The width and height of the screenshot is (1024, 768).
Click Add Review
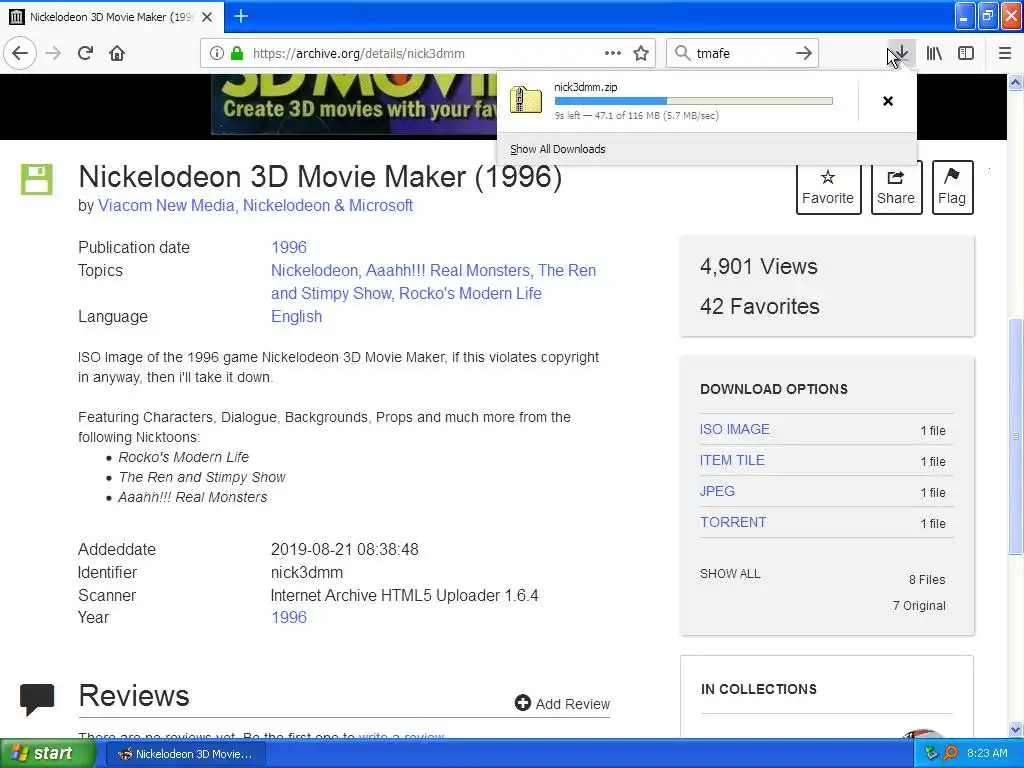[562, 703]
